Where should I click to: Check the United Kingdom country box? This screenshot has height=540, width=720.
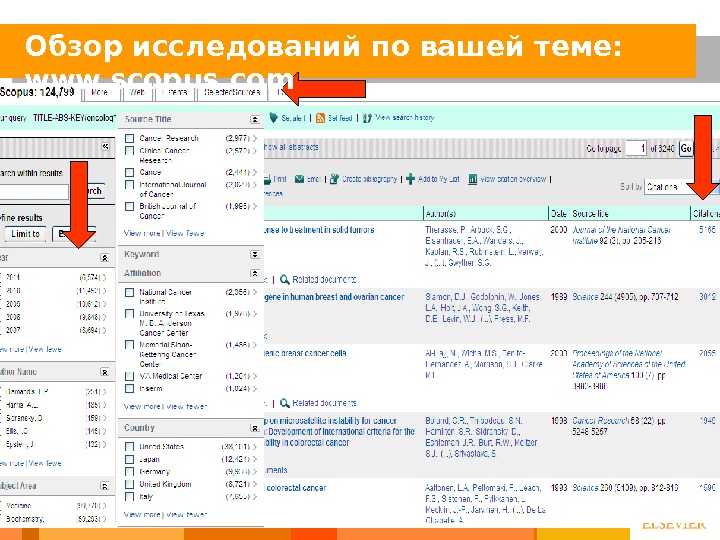(x=129, y=484)
